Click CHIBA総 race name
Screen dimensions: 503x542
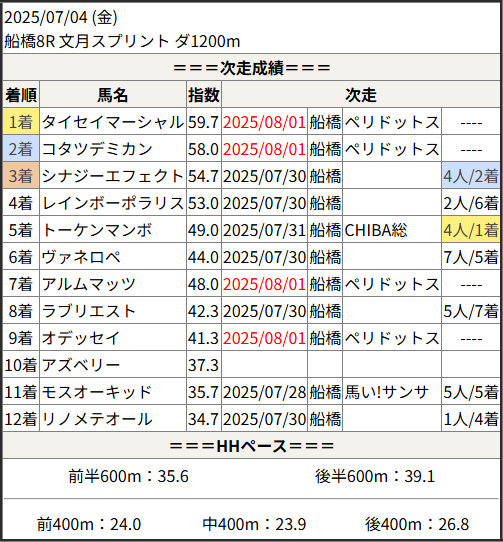tap(376, 230)
